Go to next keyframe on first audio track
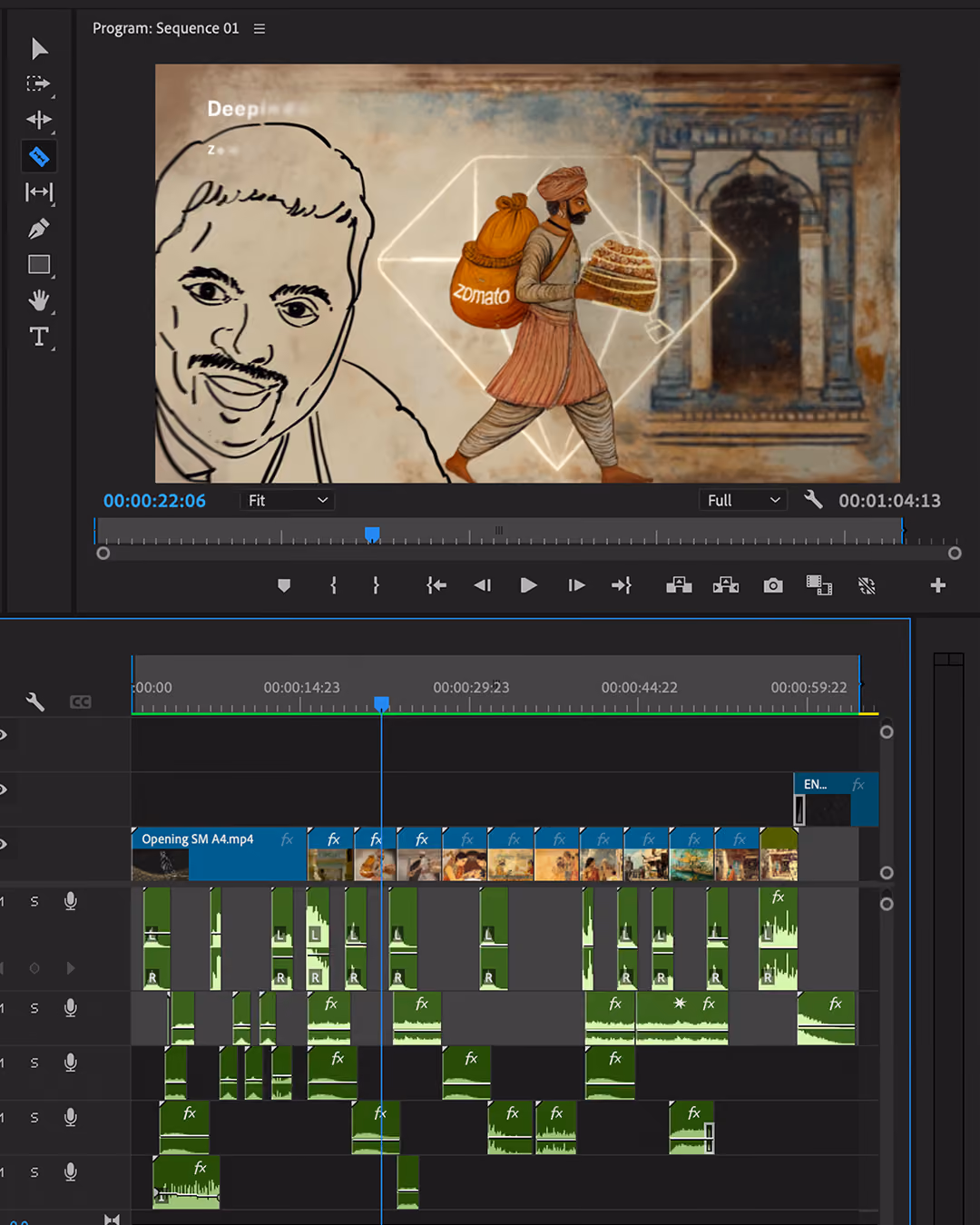 [x=71, y=968]
